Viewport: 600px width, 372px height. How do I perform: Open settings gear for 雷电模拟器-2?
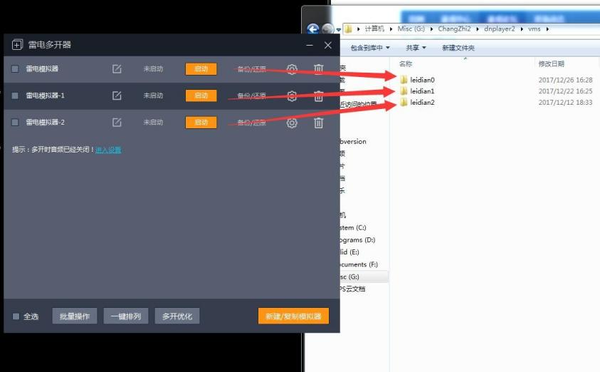(x=292, y=123)
